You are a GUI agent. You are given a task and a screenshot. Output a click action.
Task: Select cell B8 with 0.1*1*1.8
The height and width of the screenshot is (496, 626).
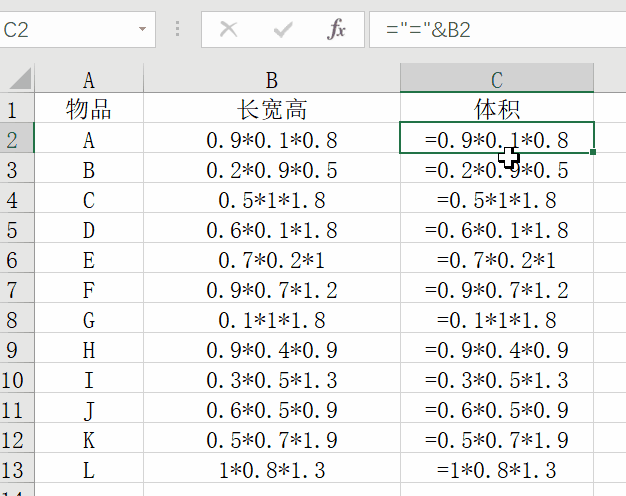271,317
